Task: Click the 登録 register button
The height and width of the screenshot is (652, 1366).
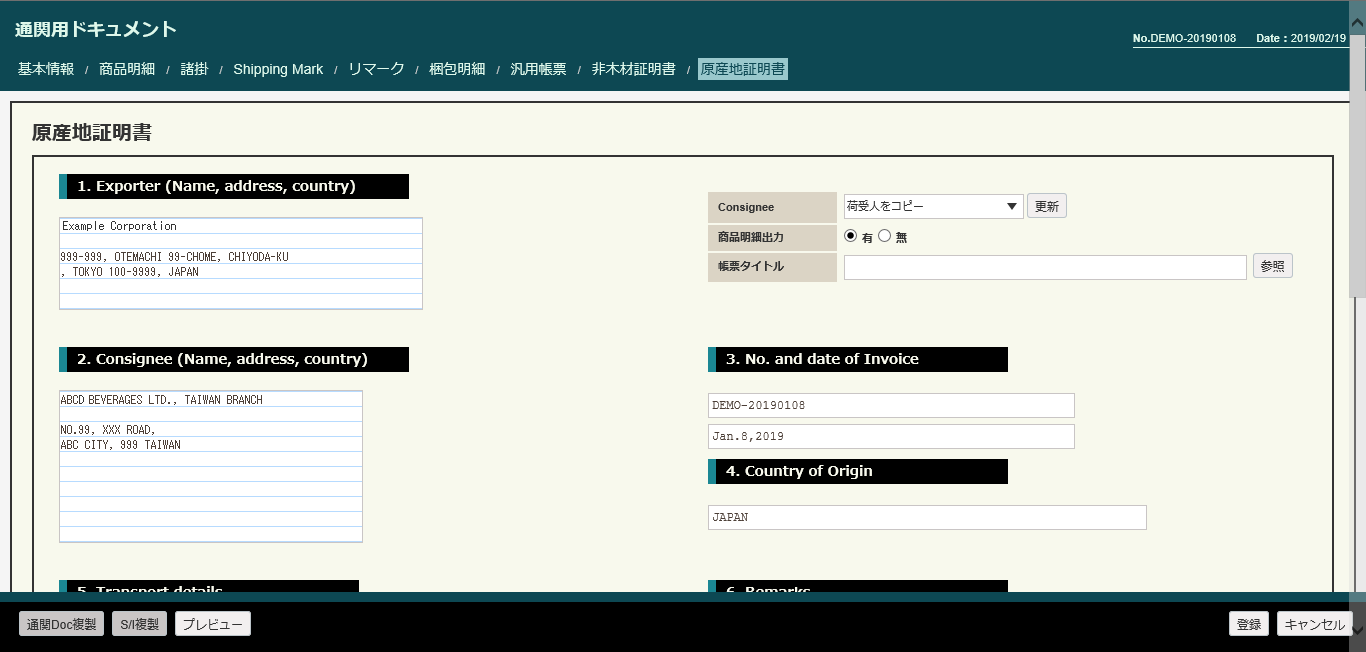Action: pos(1248,624)
